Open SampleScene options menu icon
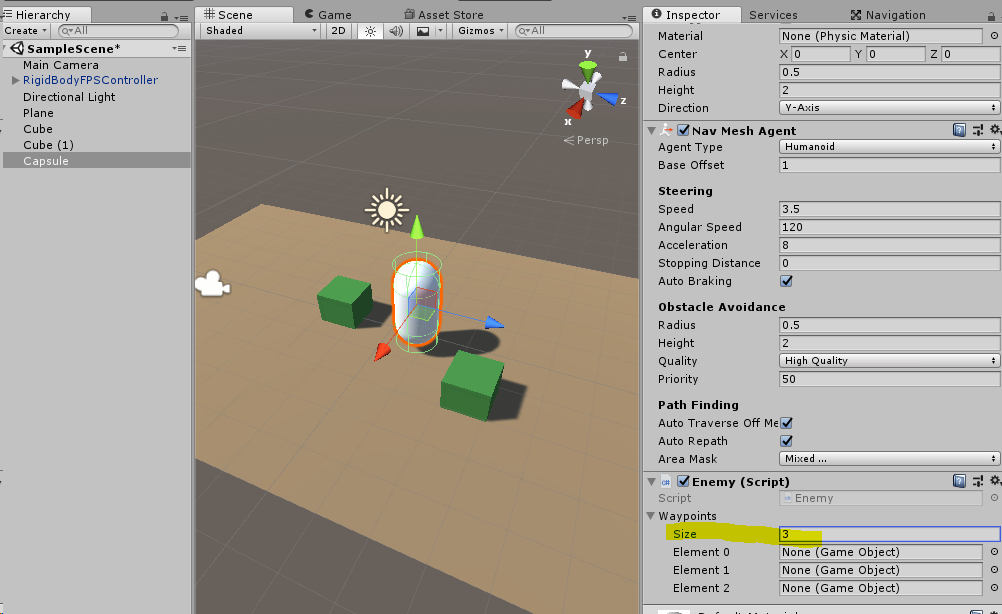The width and height of the screenshot is (1002, 614). 179,49
